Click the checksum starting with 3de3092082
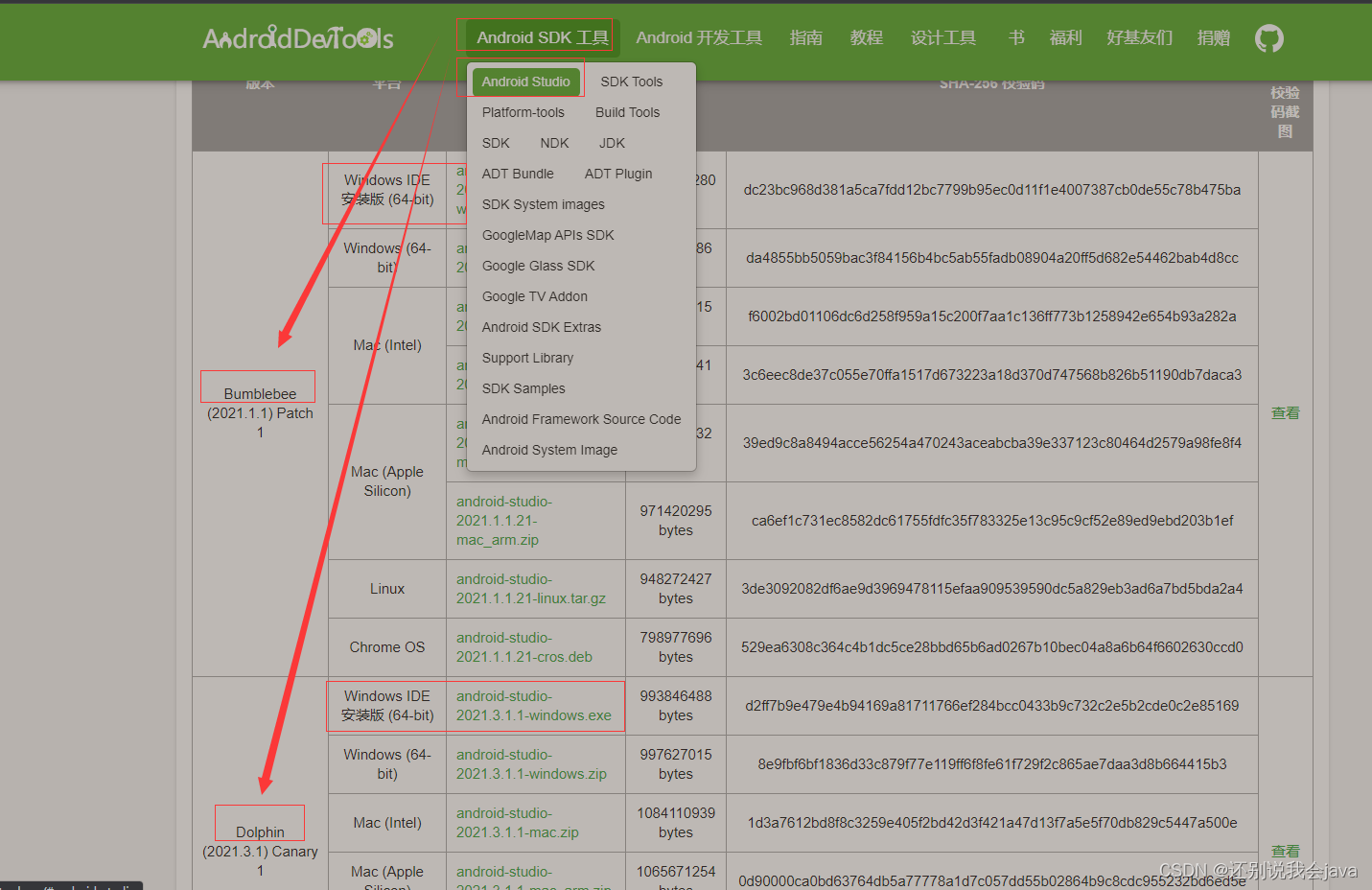The height and width of the screenshot is (890, 1372). (992, 589)
